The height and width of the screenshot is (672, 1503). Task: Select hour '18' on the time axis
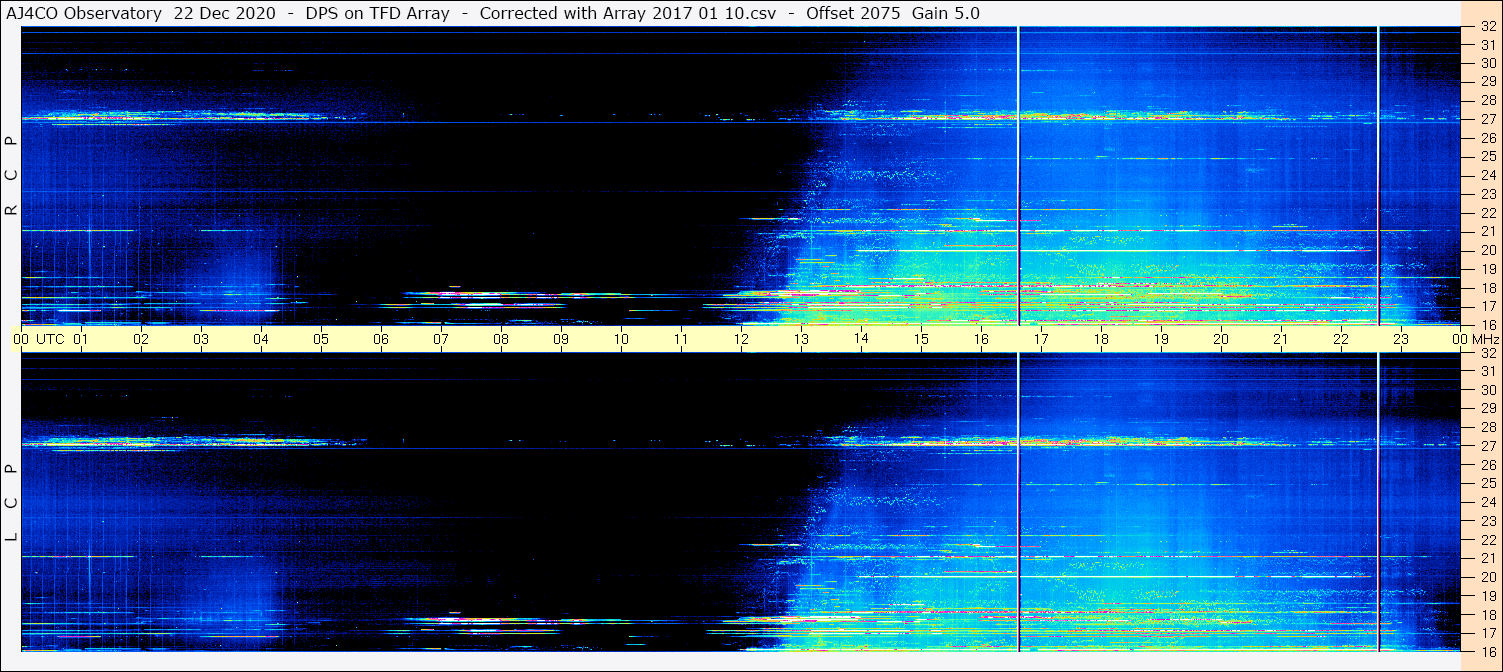click(1101, 339)
